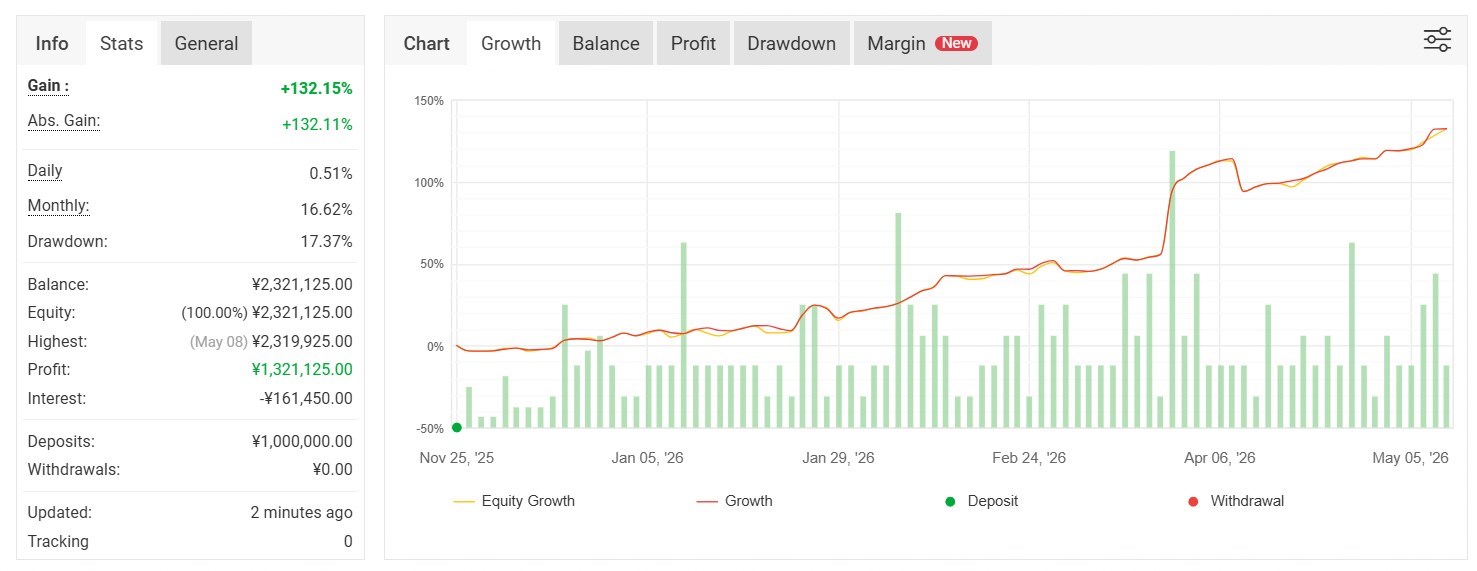Screen dimensions: 1477x571
Task: Switch to the Info tab
Action: 52,43
